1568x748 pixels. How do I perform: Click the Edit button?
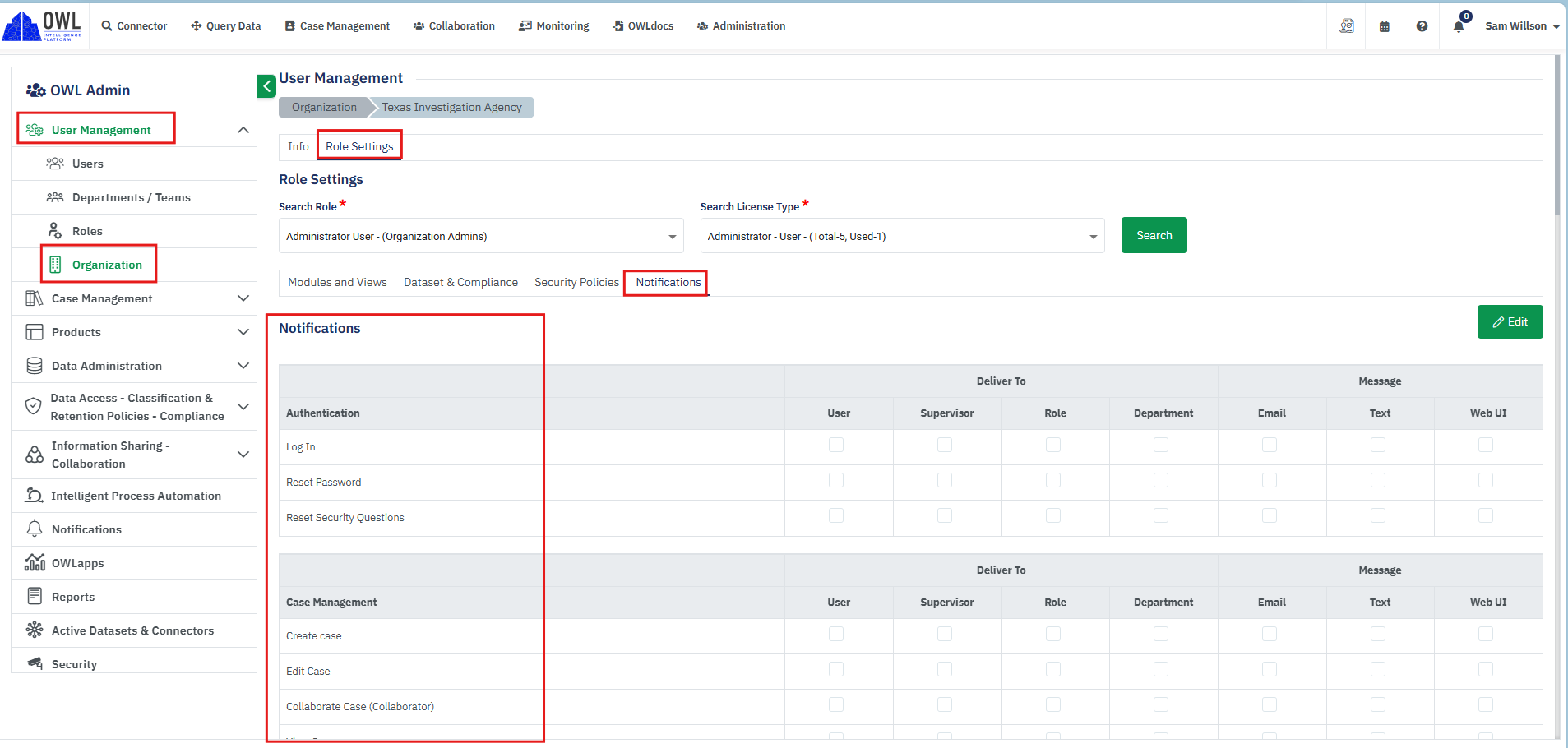pyautogui.click(x=1510, y=321)
